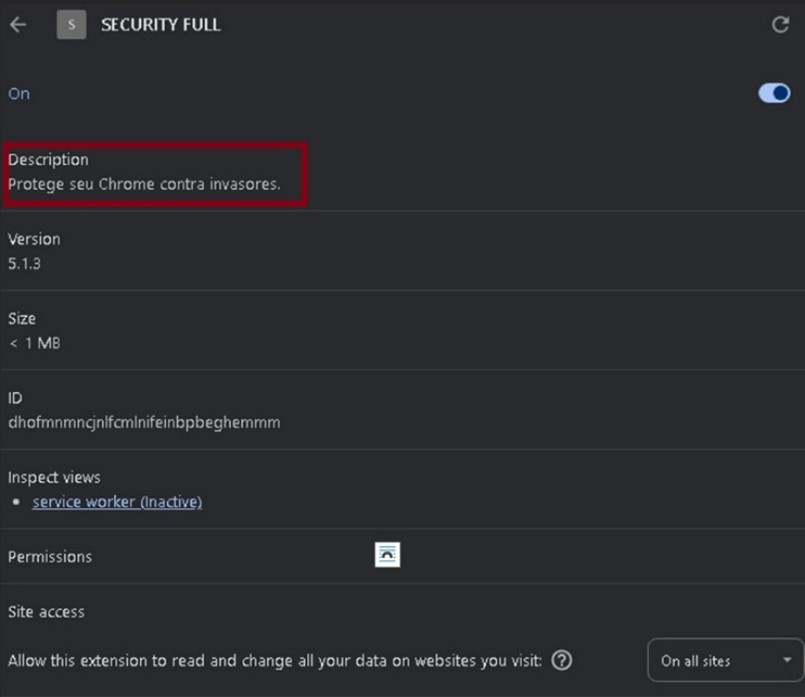Viewport: 805px width, 697px height.
Task: Click the 'Allow this extension to read' text
Action: click(275, 661)
